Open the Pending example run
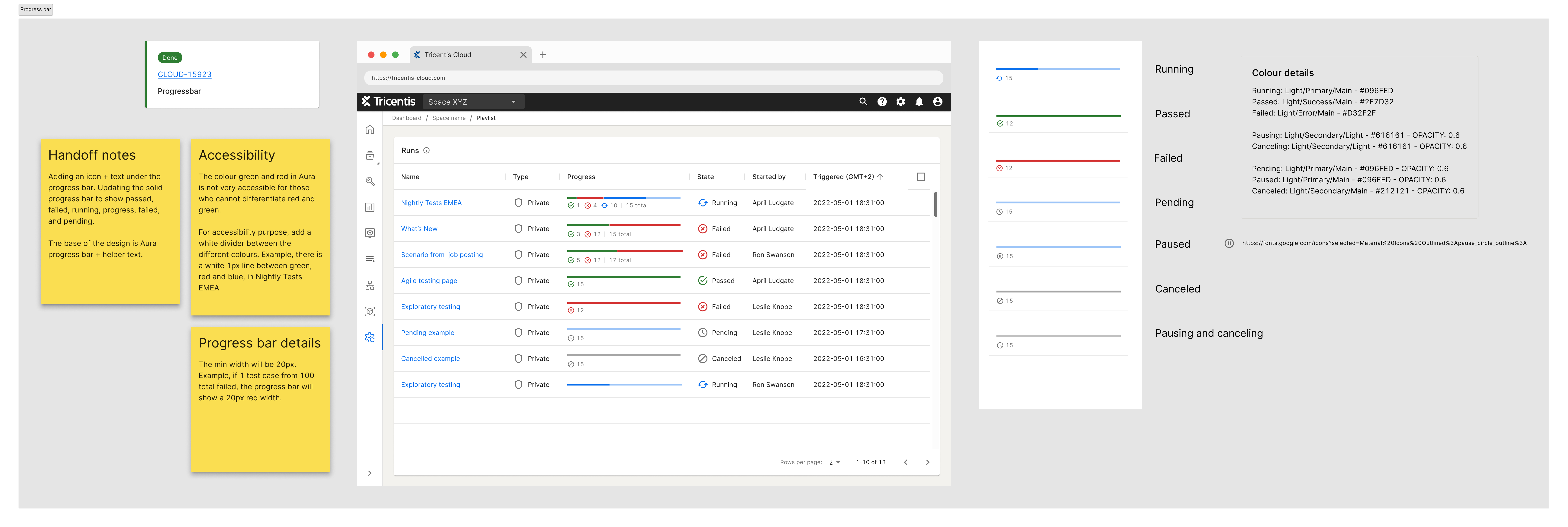This screenshot has height=527, width=1568. [x=428, y=333]
